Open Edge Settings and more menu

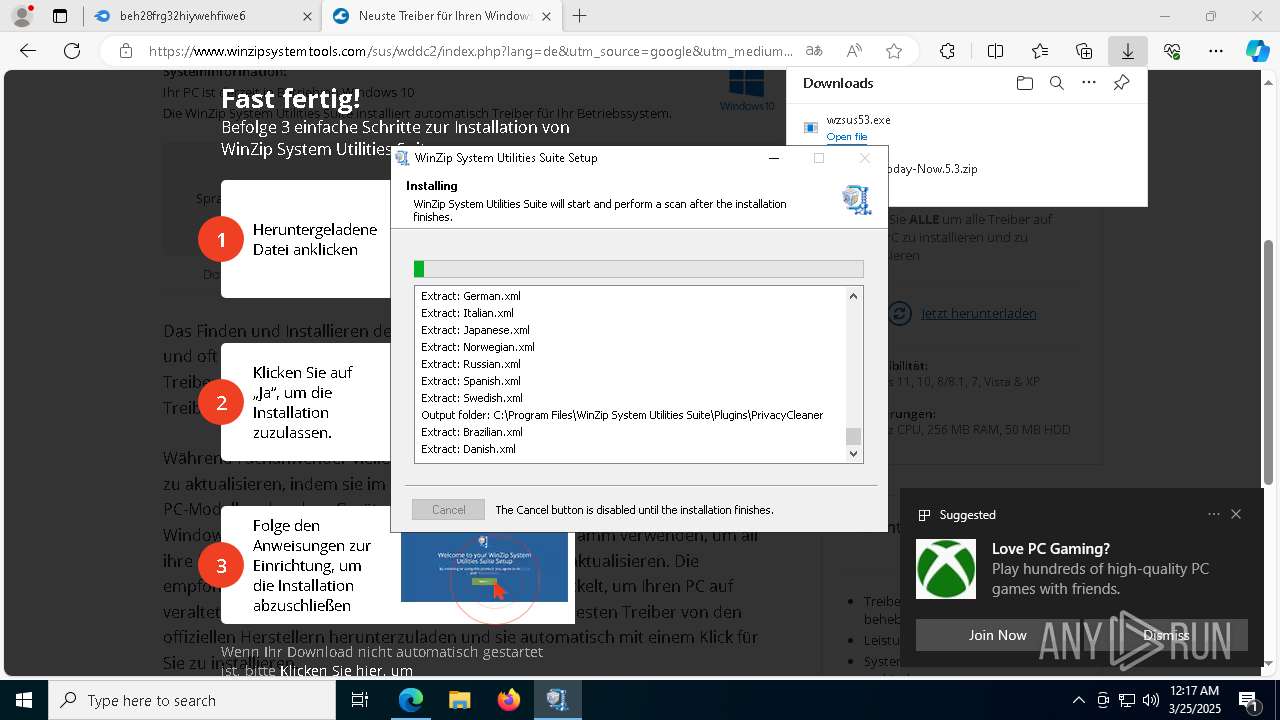coord(1215,51)
